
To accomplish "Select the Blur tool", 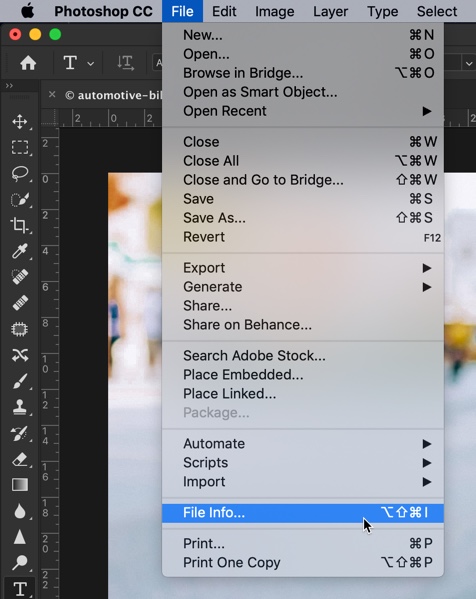I will click(x=19, y=511).
